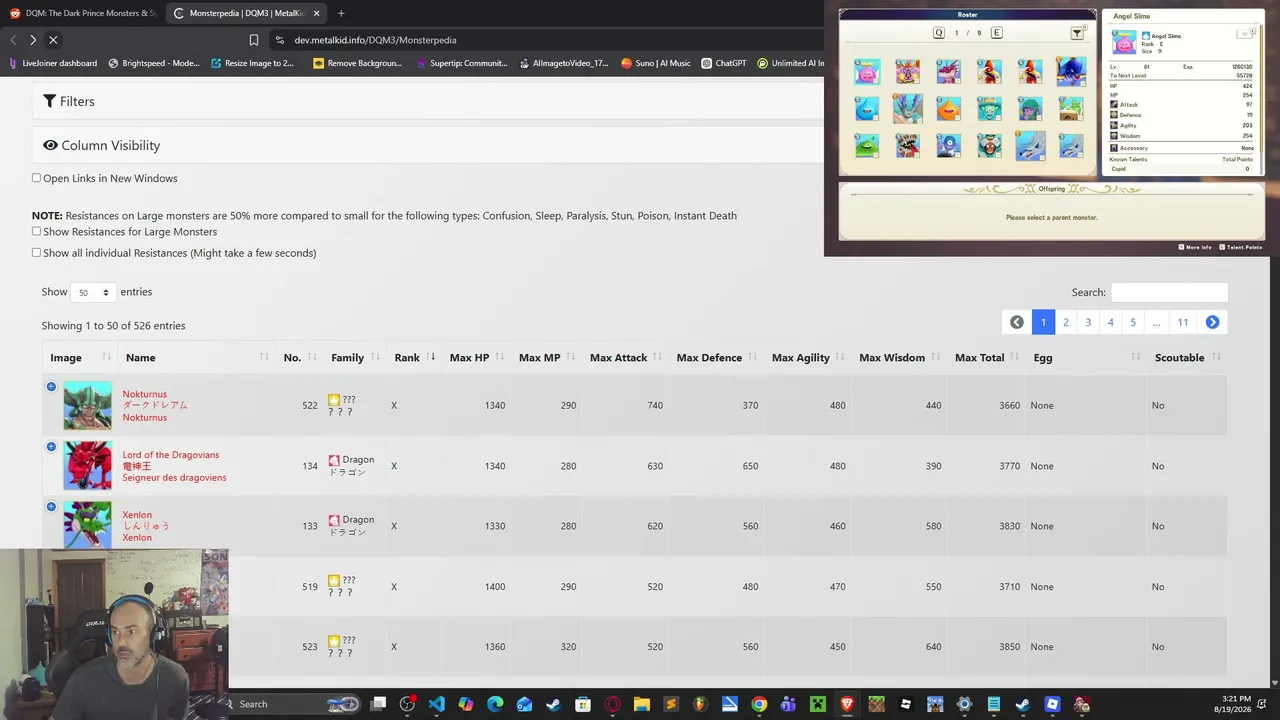1280x720 pixels.
Task: Open the Creeper Minecraft icon in taskbar
Action: point(818,704)
